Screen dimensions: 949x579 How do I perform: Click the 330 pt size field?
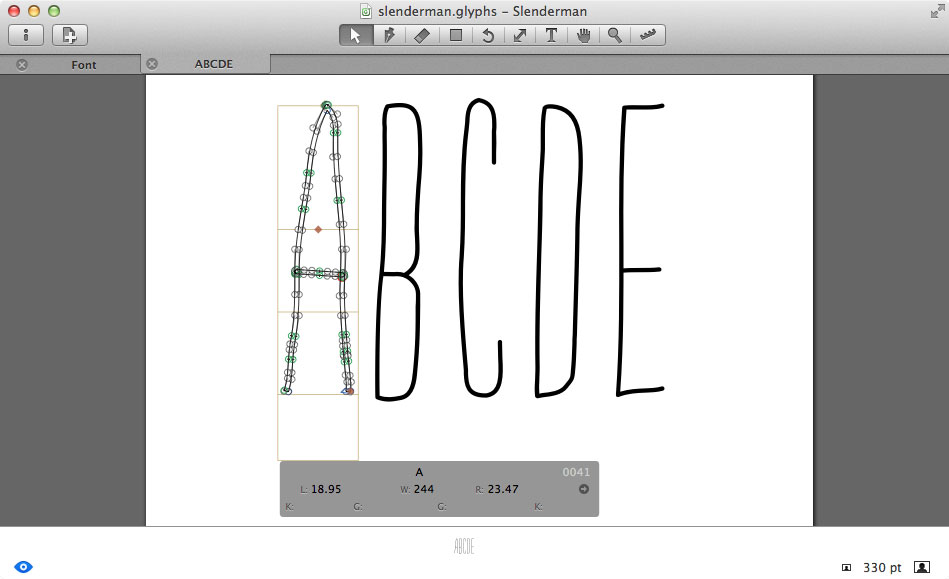(x=882, y=568)
